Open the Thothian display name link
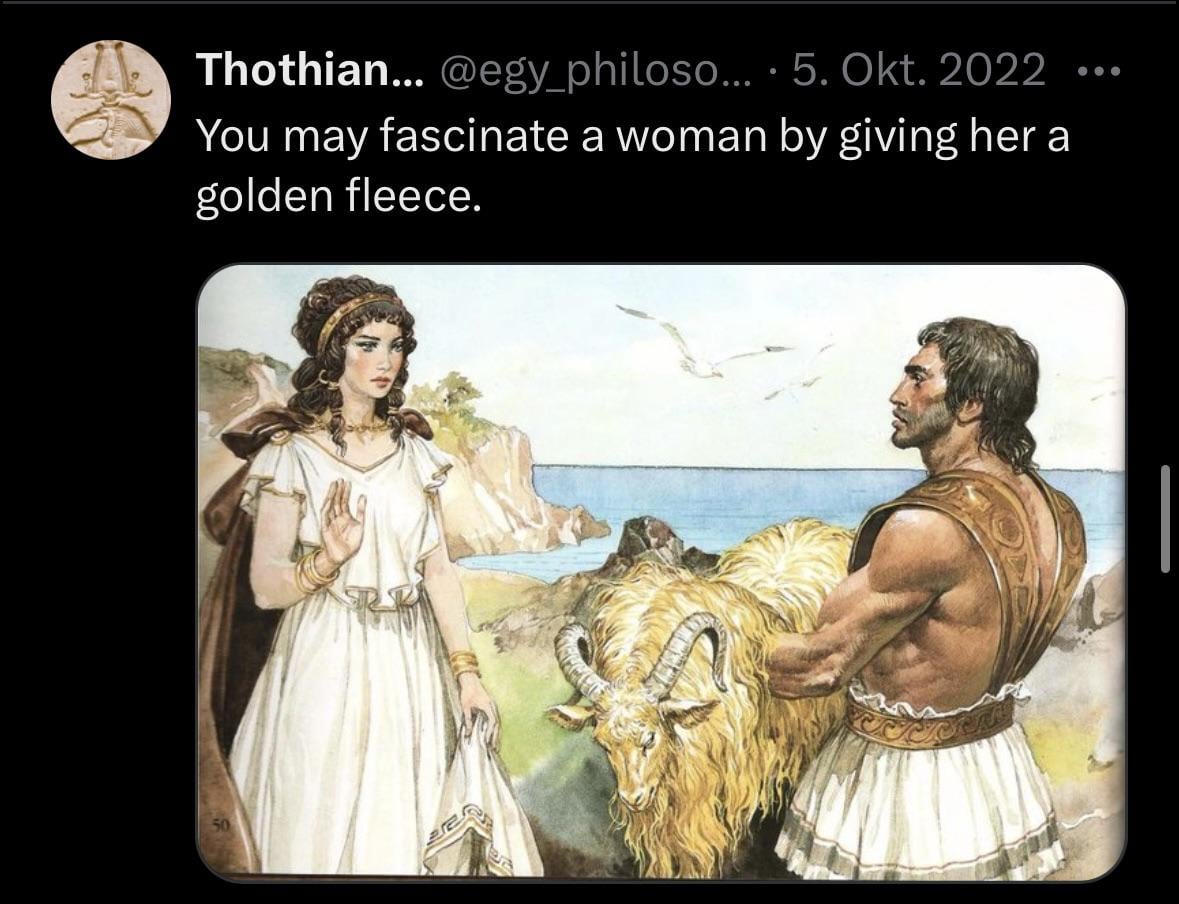Image resolution: width=1179 pixels, height=904 pixels. (310, 70)
